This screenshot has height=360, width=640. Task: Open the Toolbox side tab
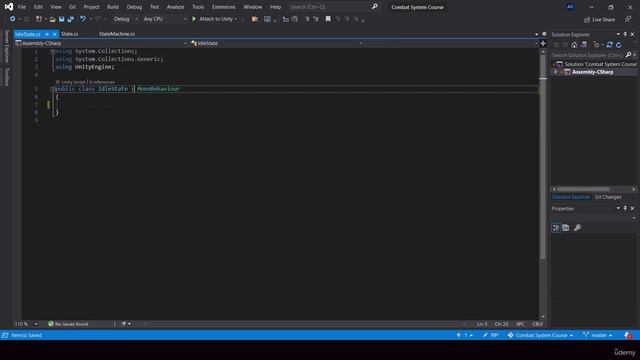pyautogui.click(x=7, y=77)
